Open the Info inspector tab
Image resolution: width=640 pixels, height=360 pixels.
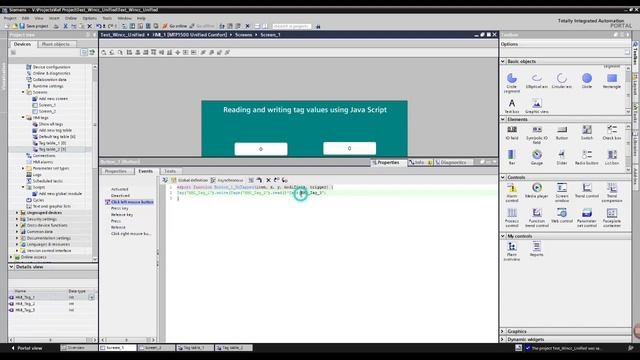[x=419, y=162]
